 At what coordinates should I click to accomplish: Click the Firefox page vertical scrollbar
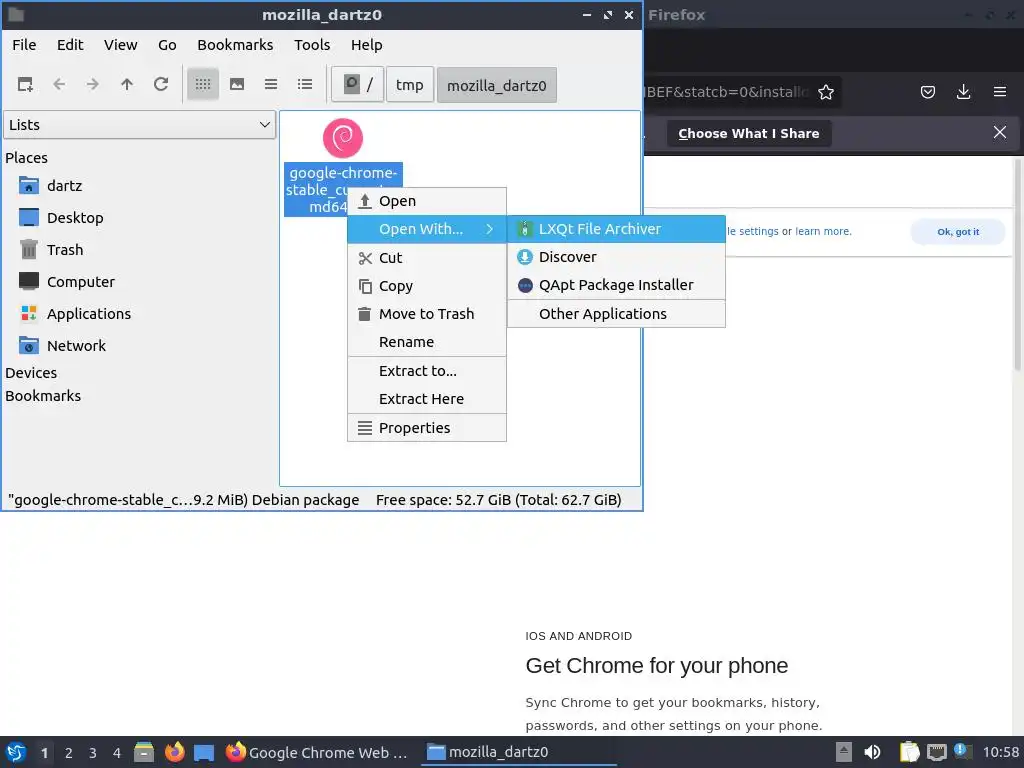pyautogui.click(x=1019, y=265)
